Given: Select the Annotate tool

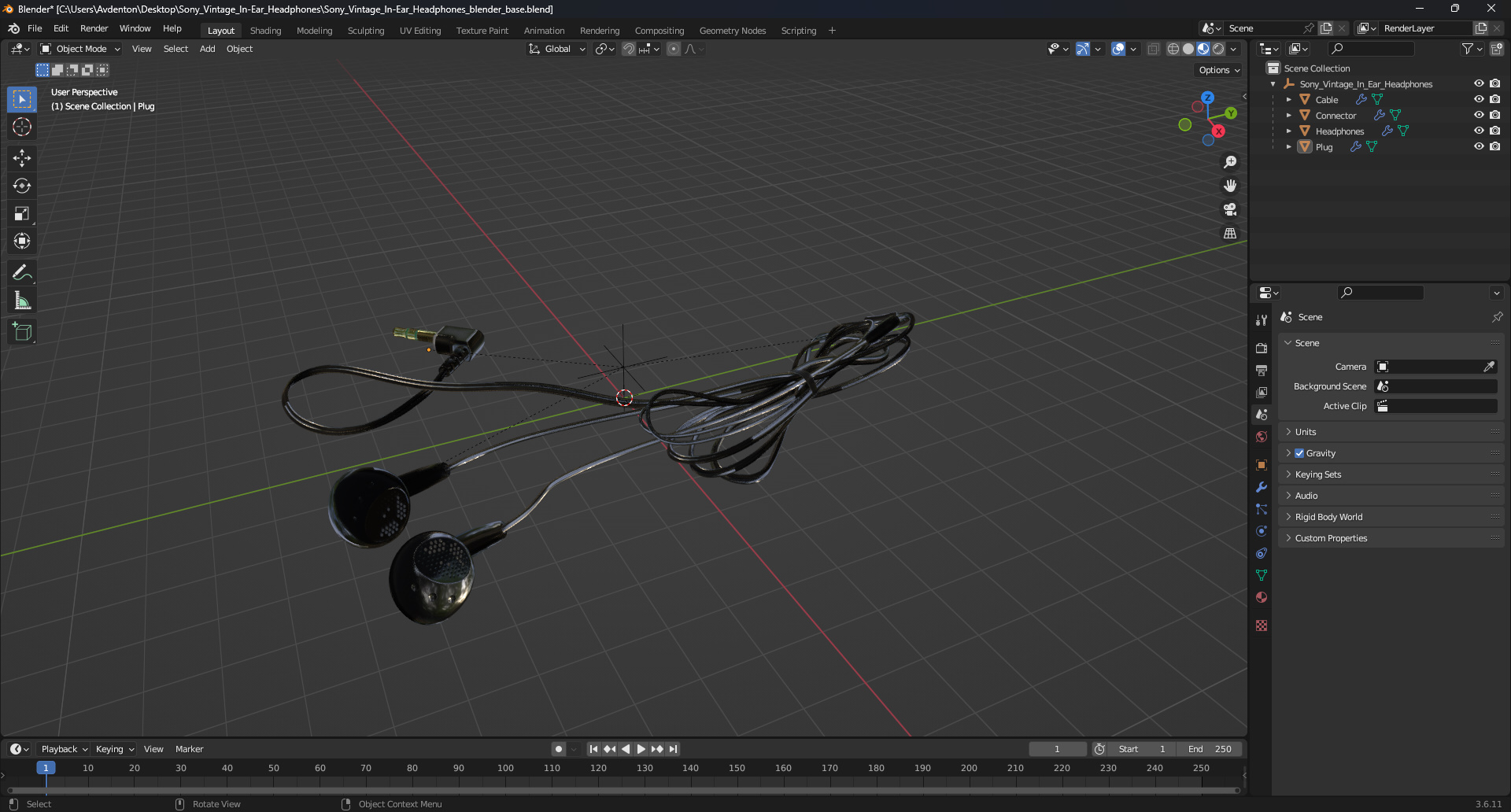Looking at the screenshot, I should (x=22, y=273).
